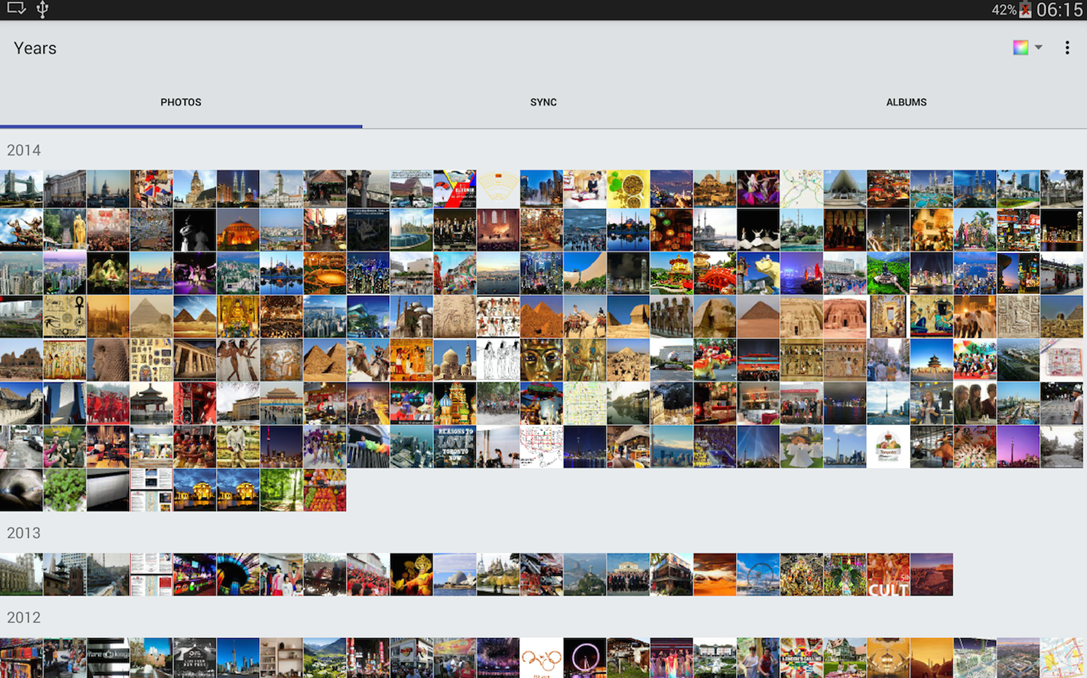1087x678 pixels.
Task: Tap the screenshot notification icon in status bar
Action: (16, 8)
